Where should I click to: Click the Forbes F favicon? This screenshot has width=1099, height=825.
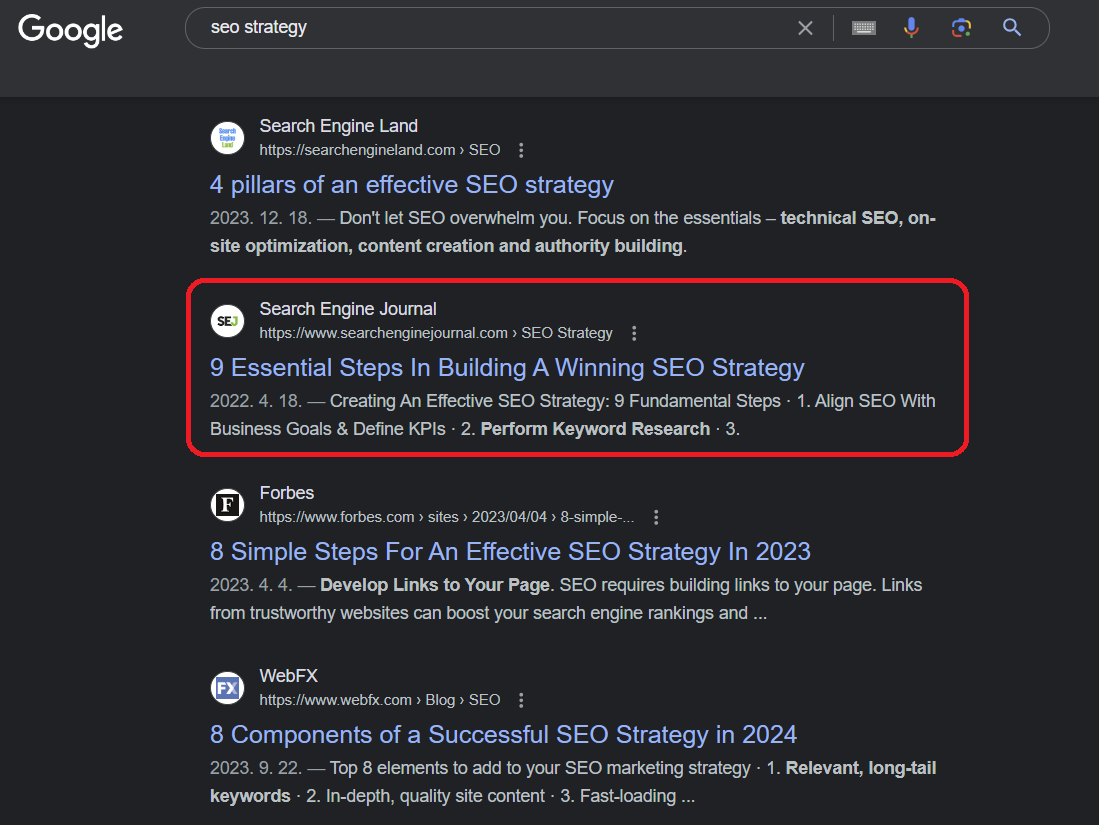point(227,505)
